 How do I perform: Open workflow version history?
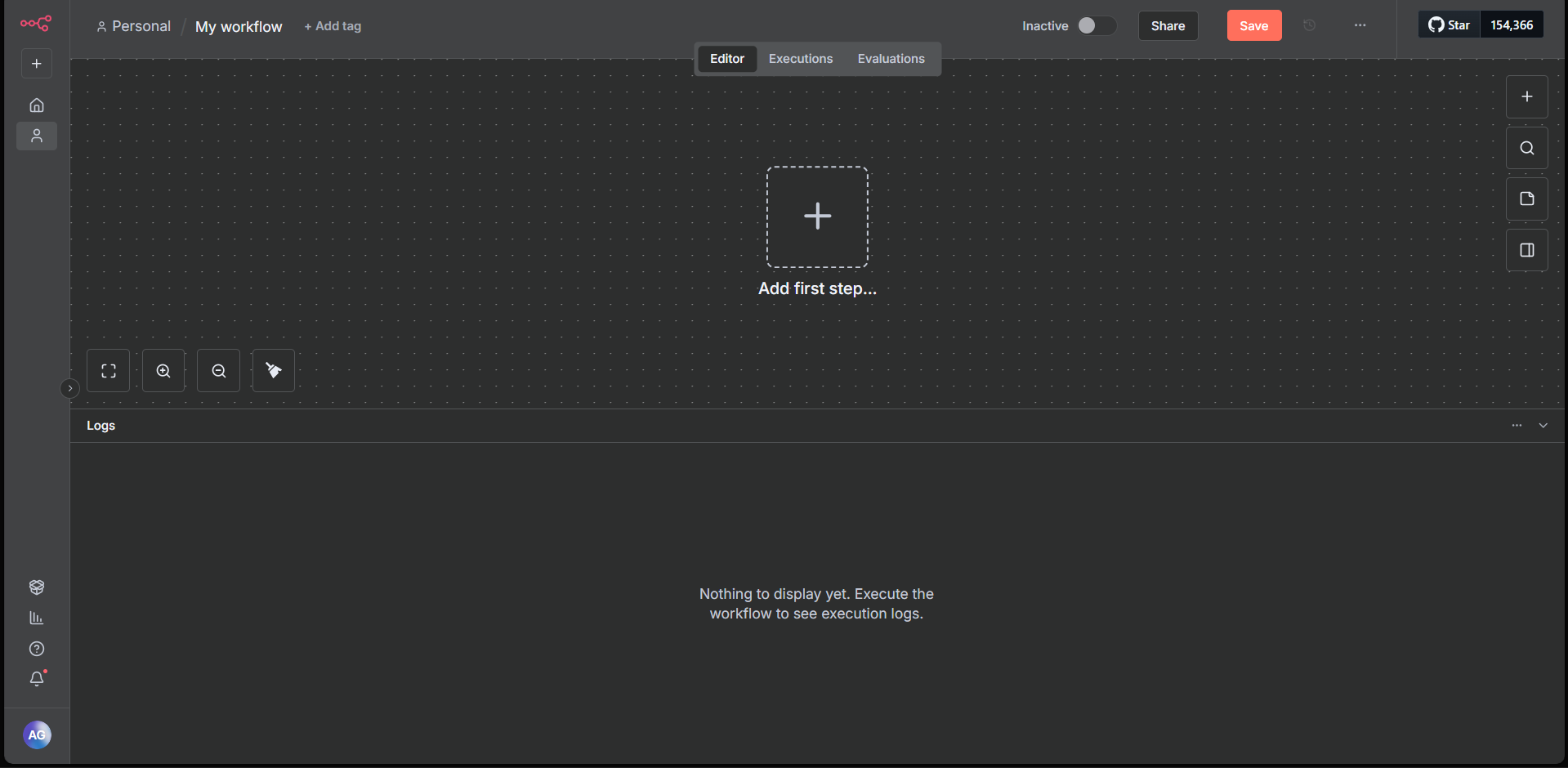pos(1310,25)
